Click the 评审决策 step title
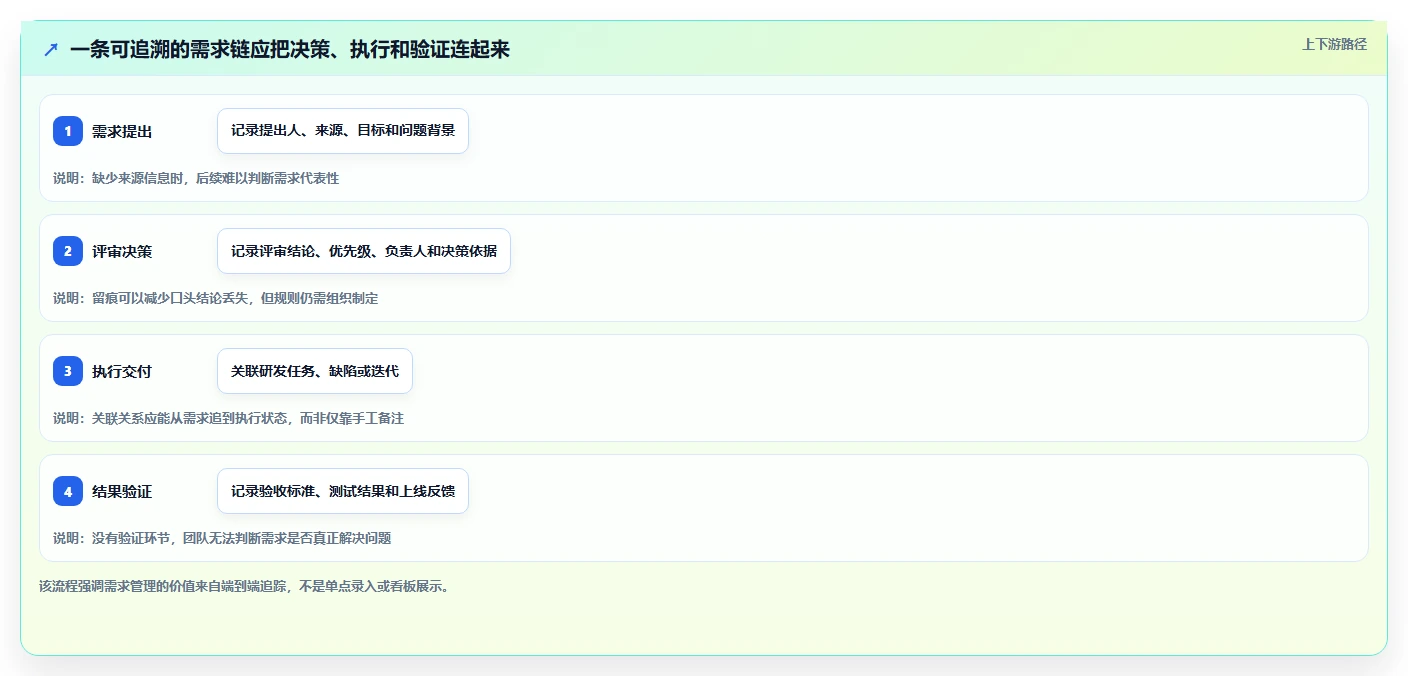The height and width of the screenshot is (676, 1408). 122,251
